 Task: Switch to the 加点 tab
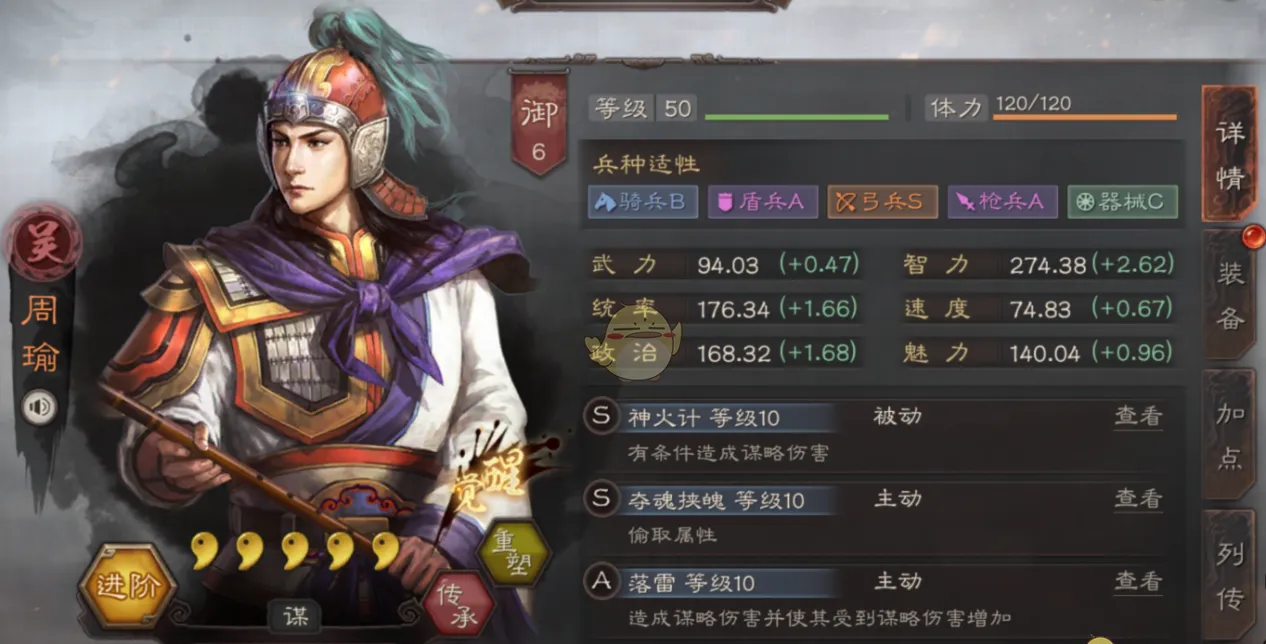(x=1229, y=434)
